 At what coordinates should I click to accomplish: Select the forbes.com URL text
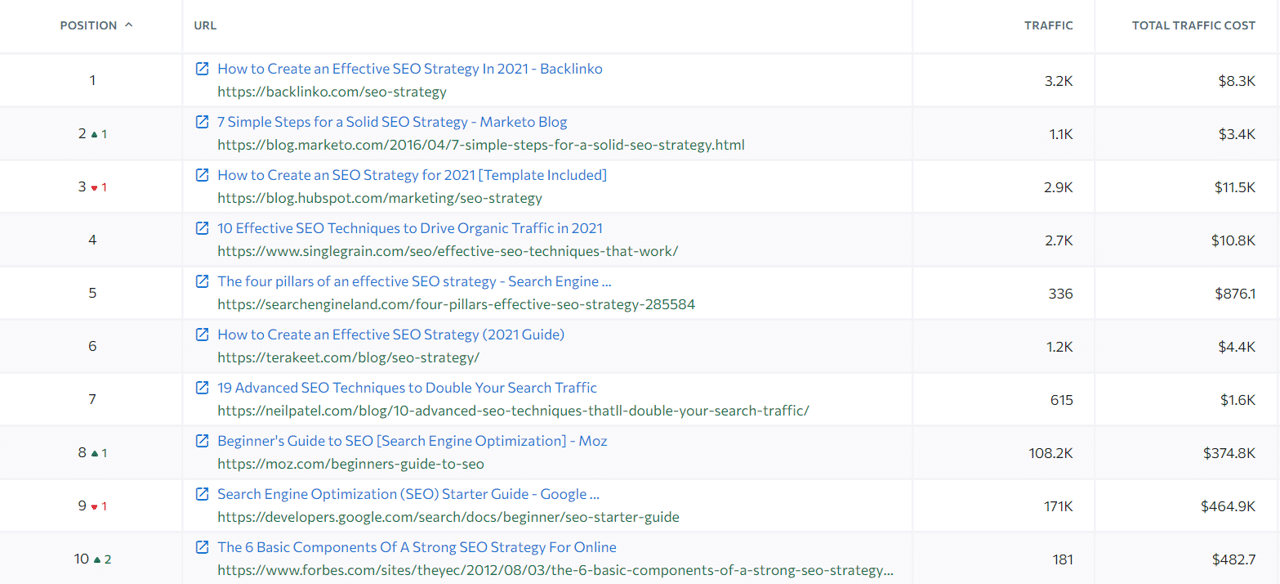[555, 570]
